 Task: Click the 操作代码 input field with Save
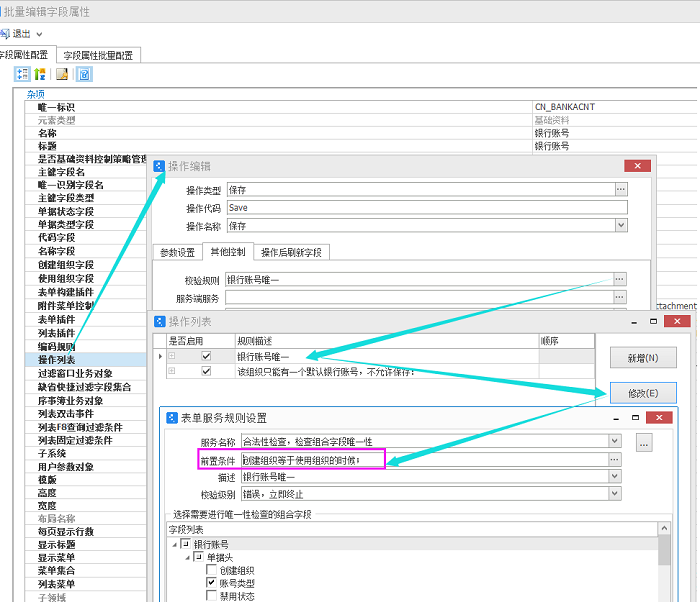(x=426, y=208)
